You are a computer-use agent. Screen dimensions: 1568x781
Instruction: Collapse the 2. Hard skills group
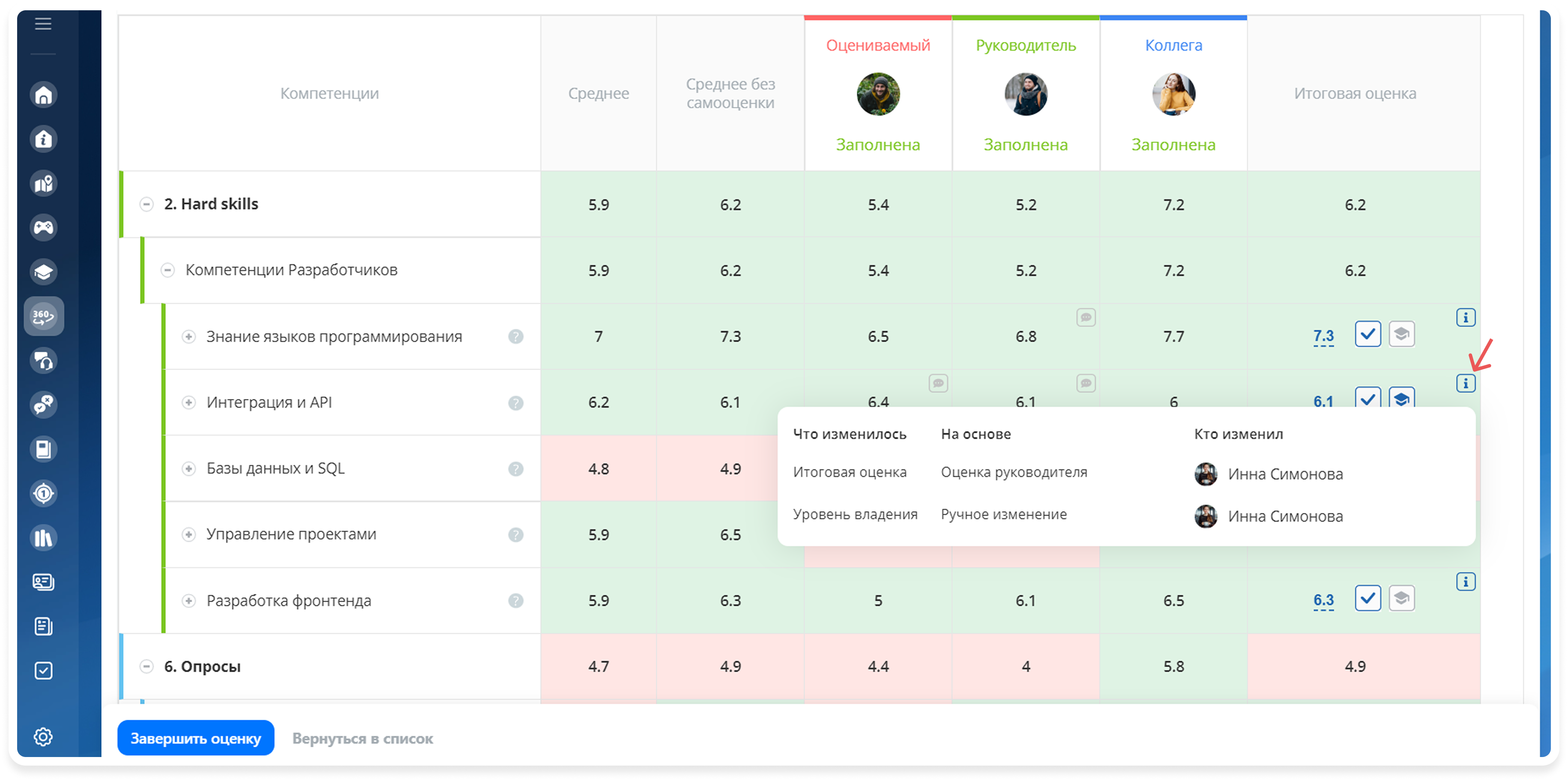(147, 204)
